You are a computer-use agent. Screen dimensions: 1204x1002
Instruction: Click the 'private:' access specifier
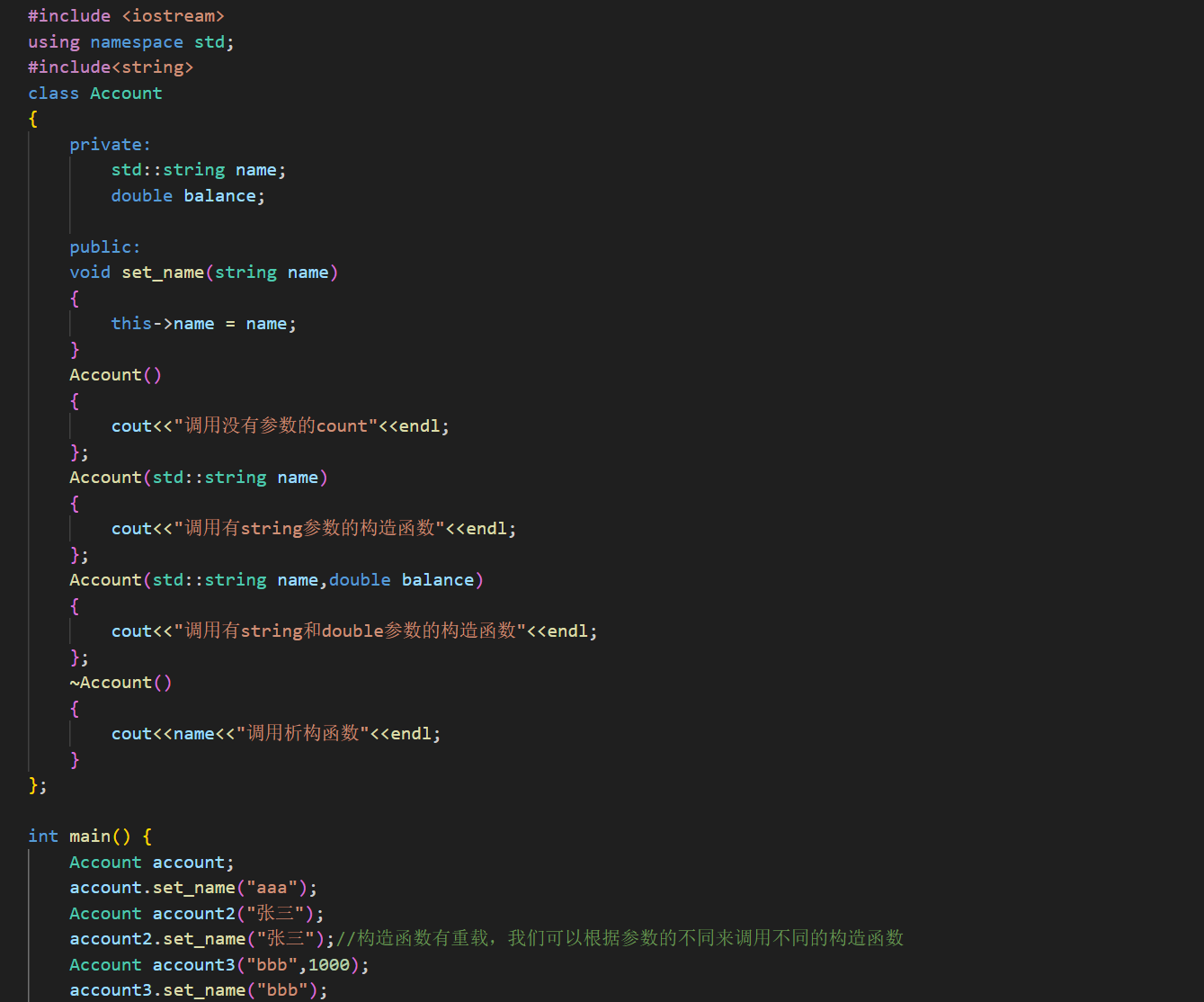click(111, 145)
